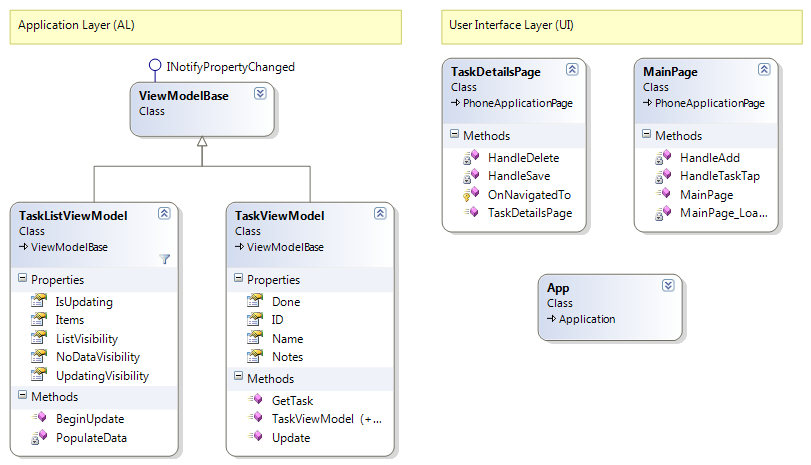Select the User Interface Layer (UI) comment header
811x465 pixels.
pos(620,25)
